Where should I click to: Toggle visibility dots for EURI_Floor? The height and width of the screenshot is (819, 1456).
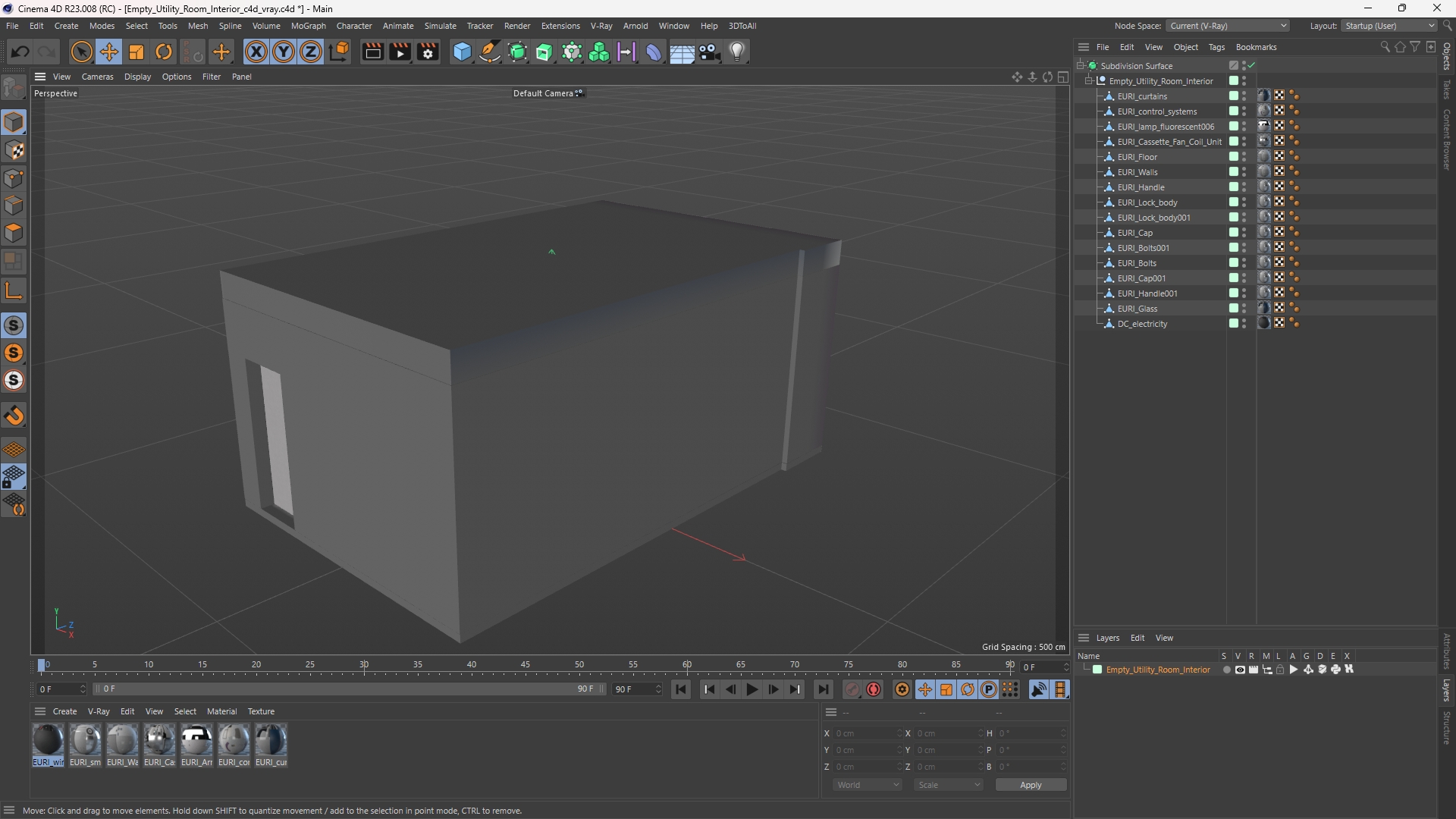(x=1244, y=157)
